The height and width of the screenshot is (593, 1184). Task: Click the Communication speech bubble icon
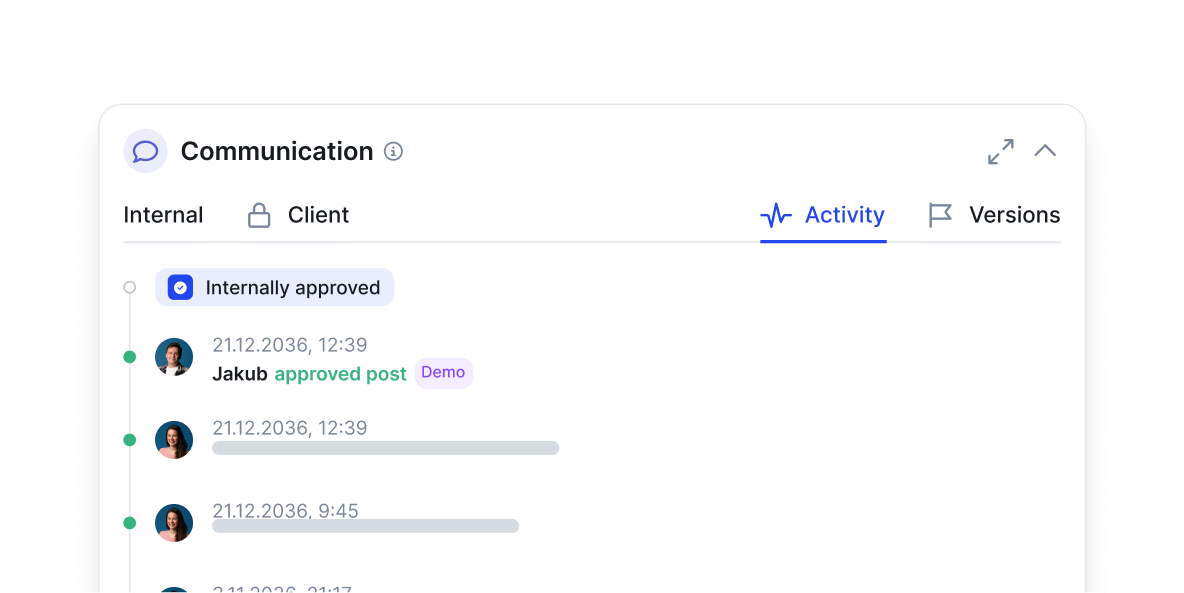(x=145, y=151)
